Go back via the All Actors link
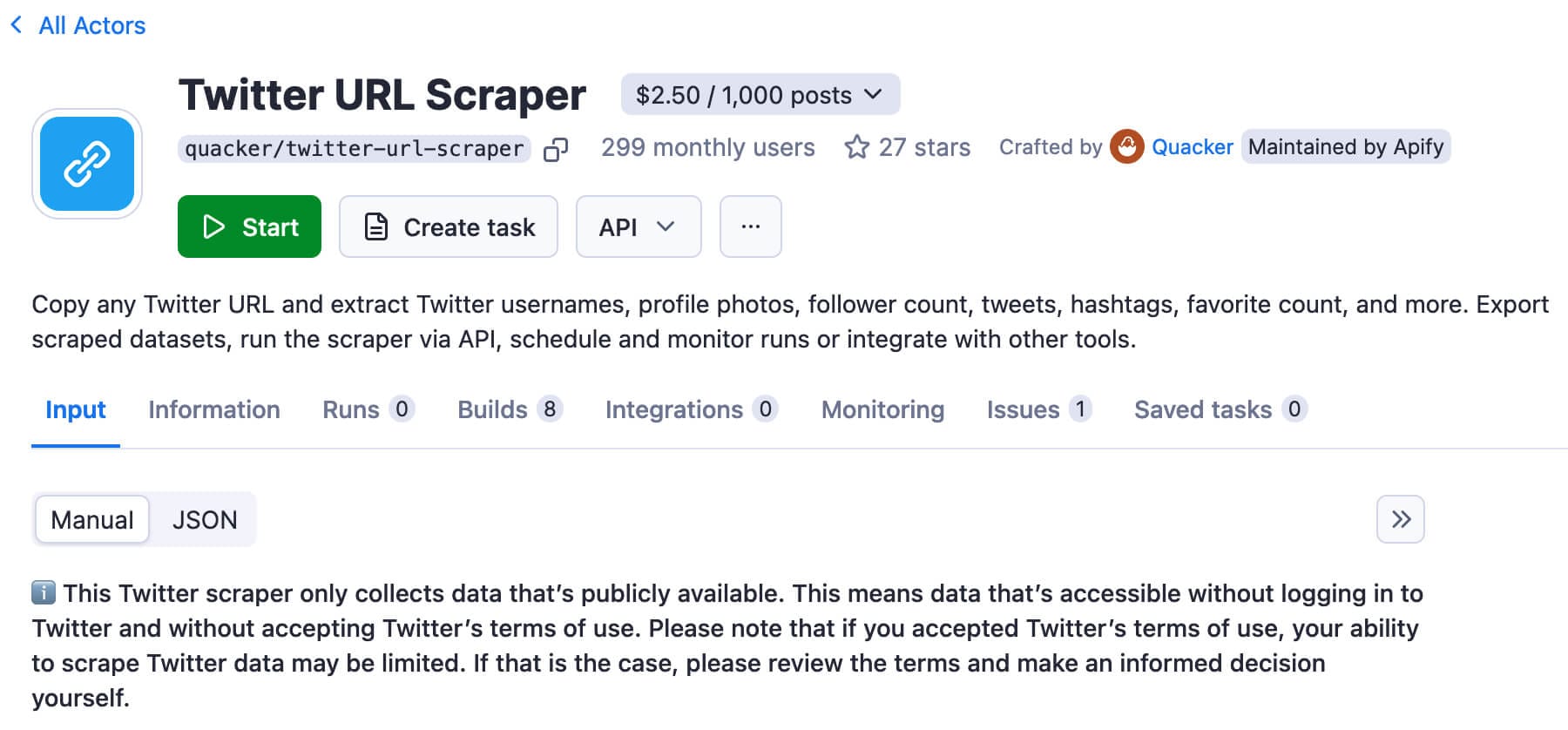This screenshot has width=1568, height=730. (x=91, y=25)
